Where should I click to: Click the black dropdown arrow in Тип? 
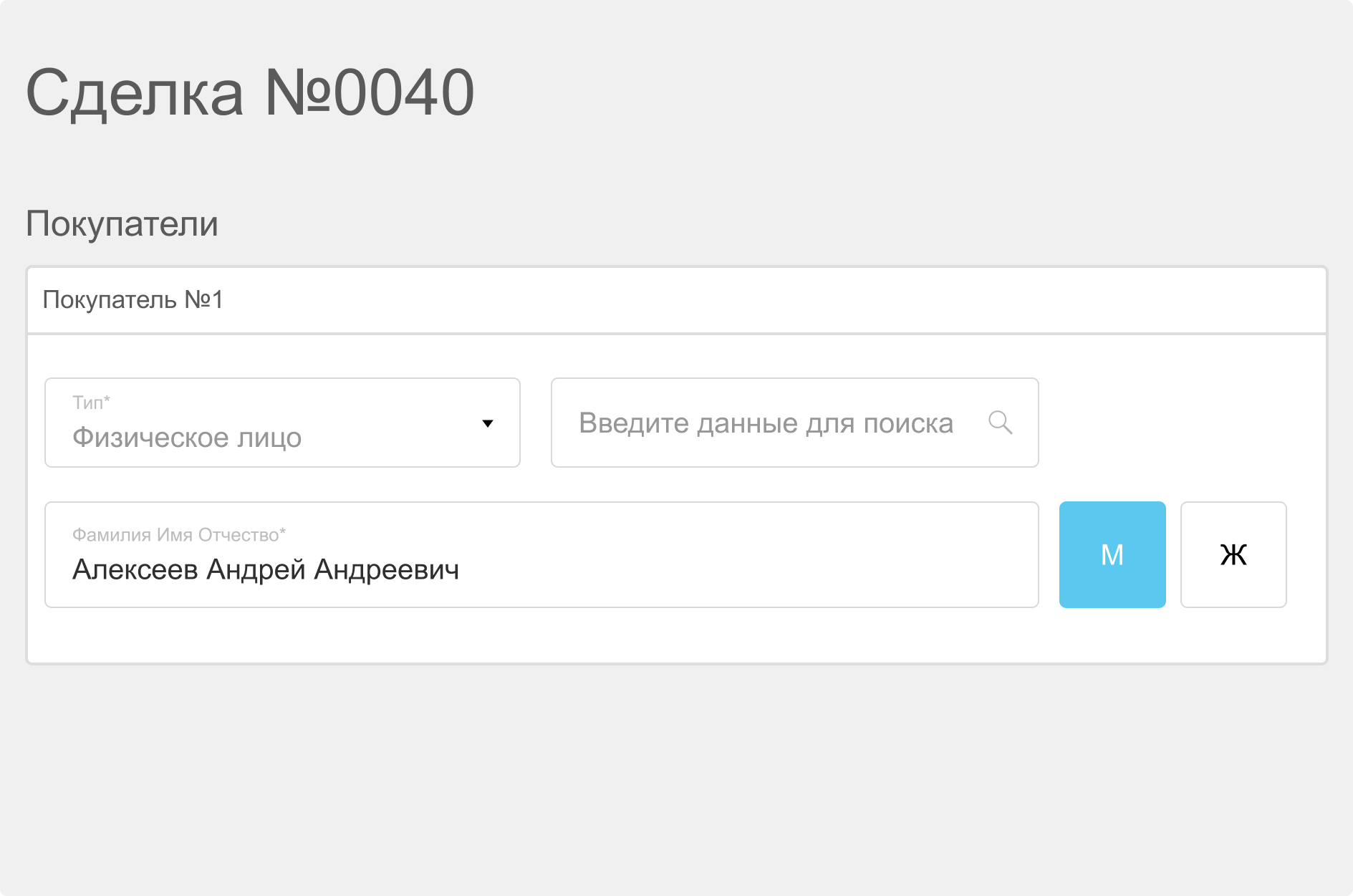(488, 423)
